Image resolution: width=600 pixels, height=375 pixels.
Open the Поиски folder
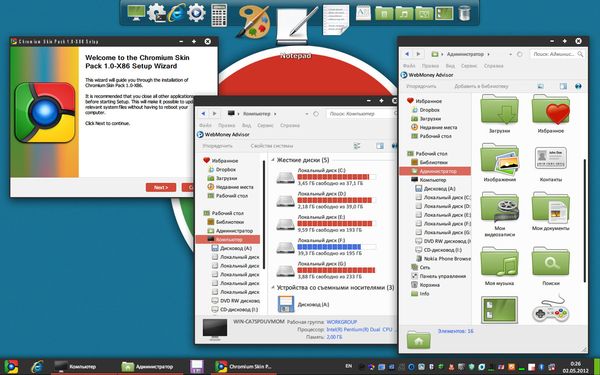tap(551, 266)
